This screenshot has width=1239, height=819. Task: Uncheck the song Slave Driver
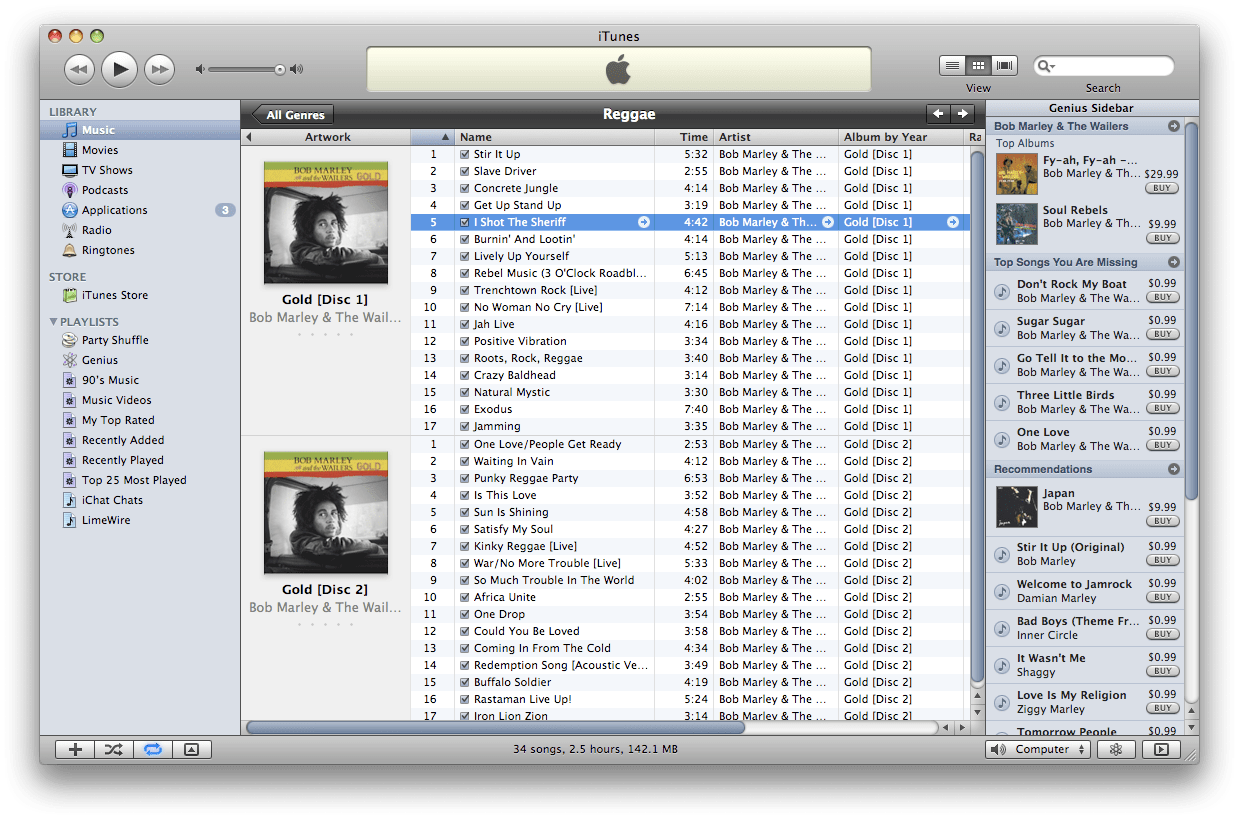pyautogui.click(x=466, y=170)
